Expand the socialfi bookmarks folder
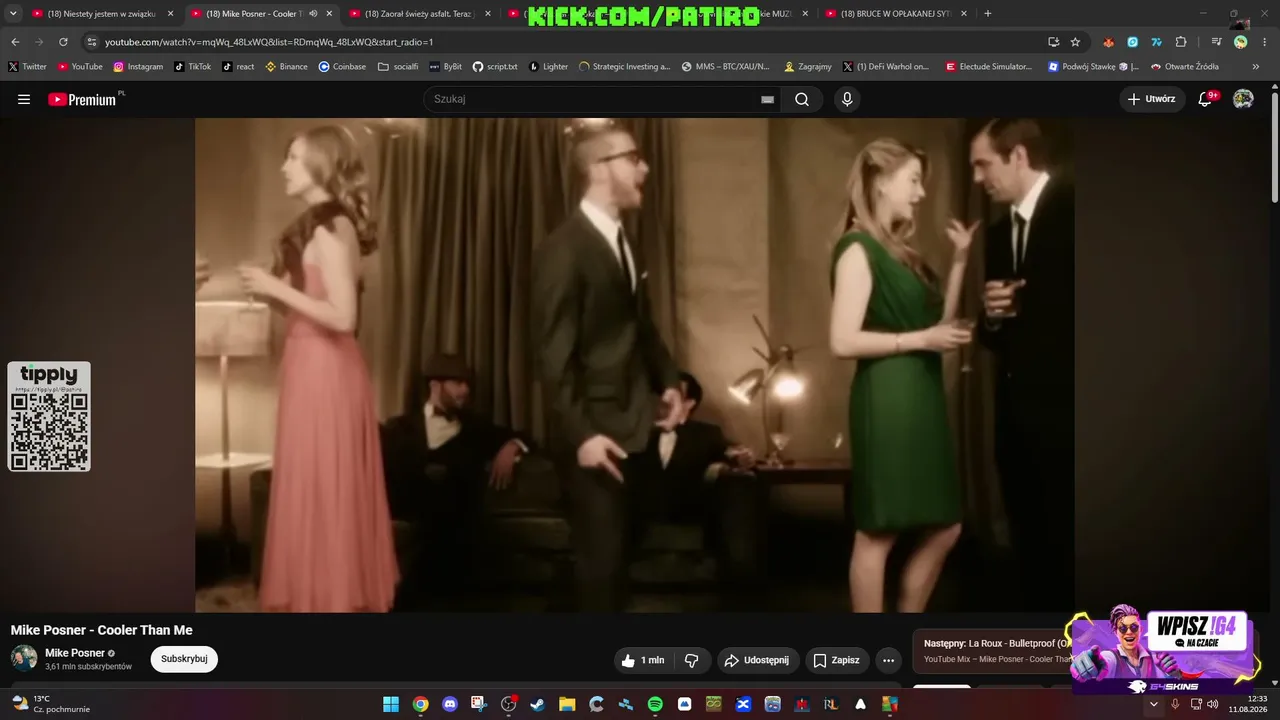The image size is (1280, 720). point(398,67)
